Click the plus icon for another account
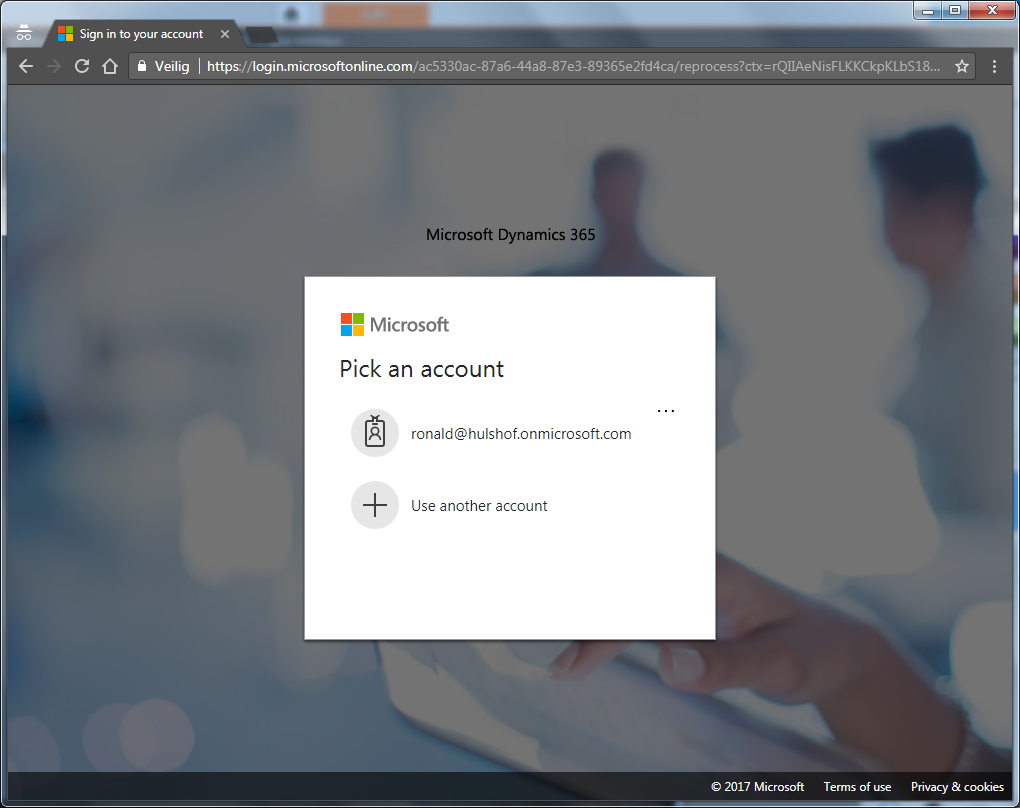The height and width of the screenshot is (808, 1020). coord(375,505)
